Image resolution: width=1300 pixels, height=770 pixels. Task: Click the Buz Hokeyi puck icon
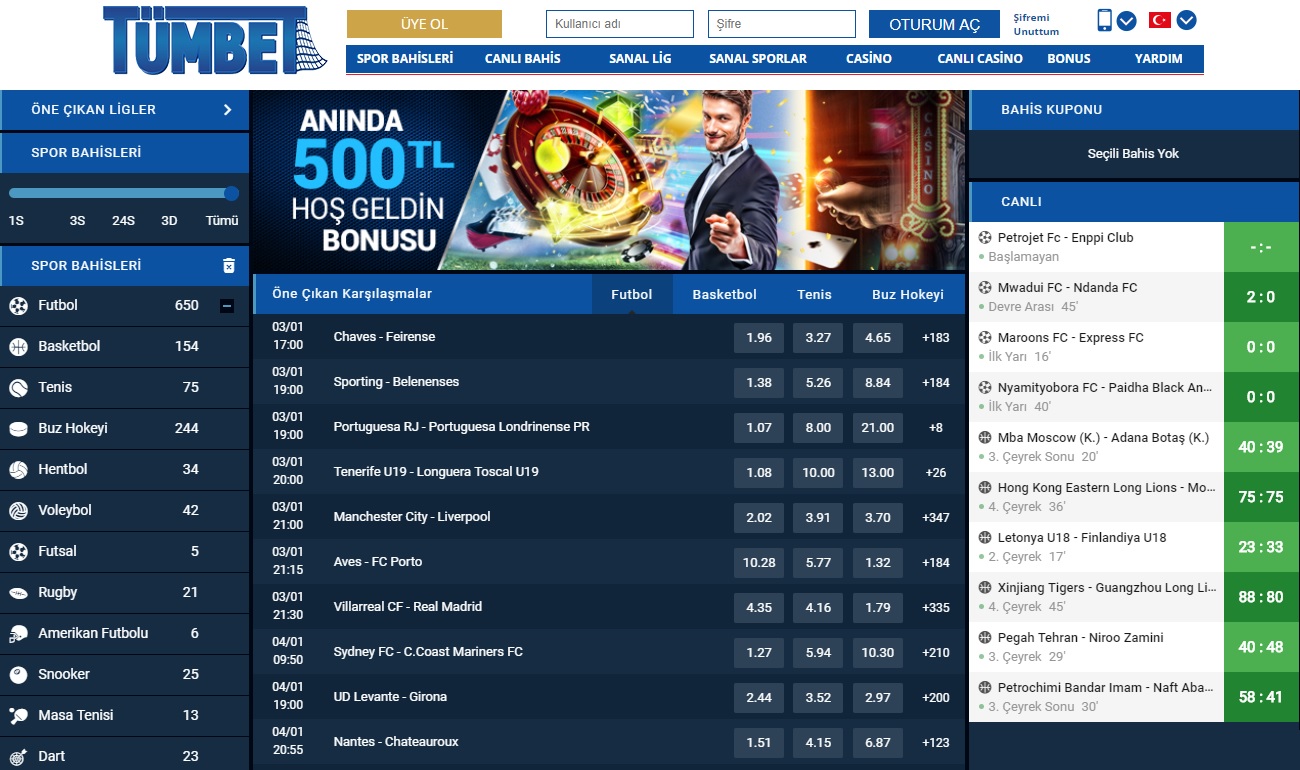(18, 429)
